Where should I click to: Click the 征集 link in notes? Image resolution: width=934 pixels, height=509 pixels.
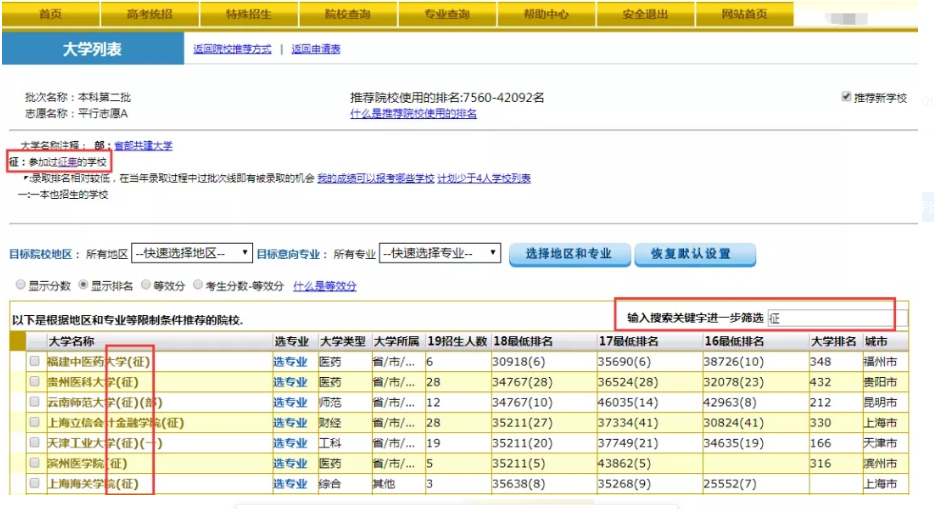(67, 162)
